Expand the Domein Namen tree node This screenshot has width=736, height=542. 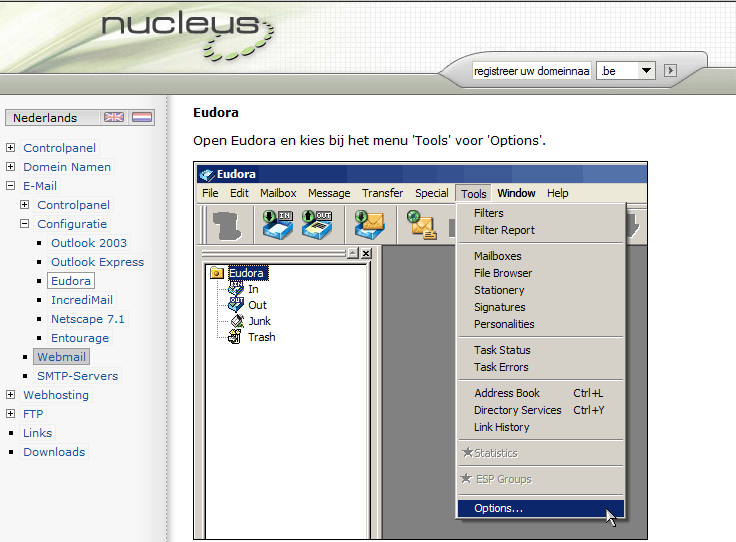(10, 167)
